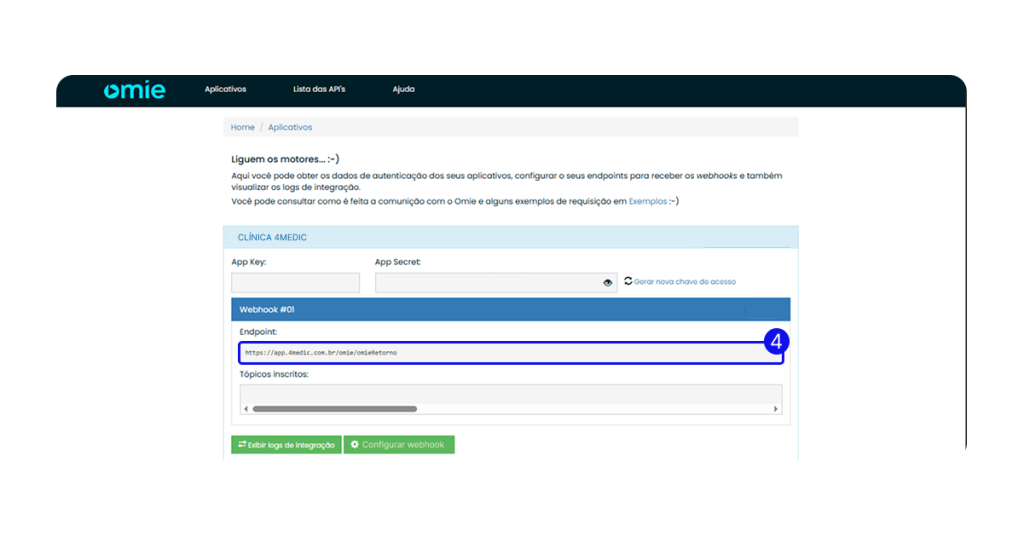Open the Ajuda menu
The width and height of the screenshot is (1024, 537).
403,90
